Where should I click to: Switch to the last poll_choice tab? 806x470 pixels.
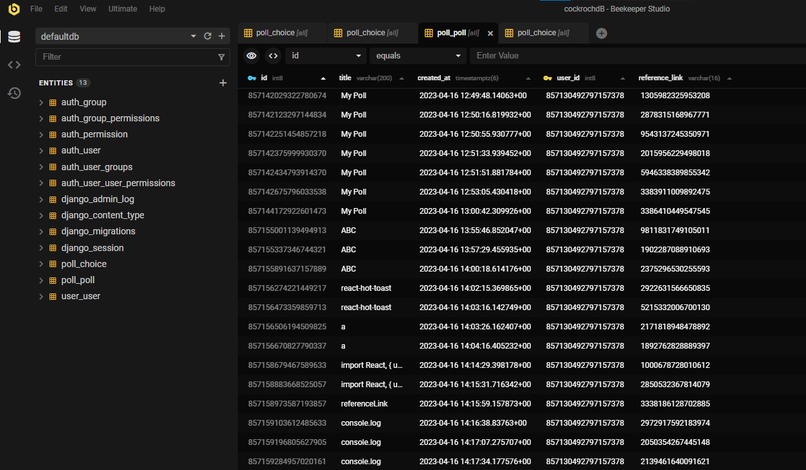(x=543, y=33)
